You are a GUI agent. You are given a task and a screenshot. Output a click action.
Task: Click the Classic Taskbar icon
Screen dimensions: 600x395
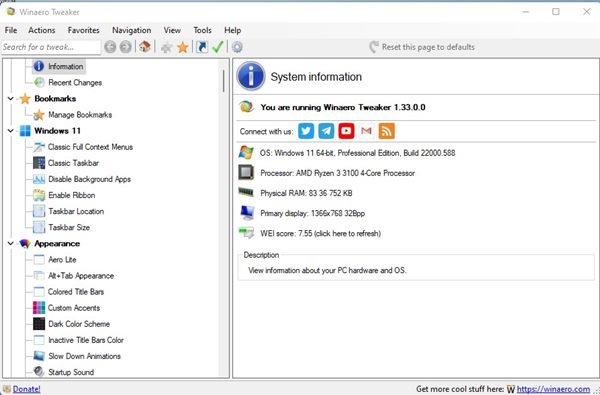(x=39, y=163)
